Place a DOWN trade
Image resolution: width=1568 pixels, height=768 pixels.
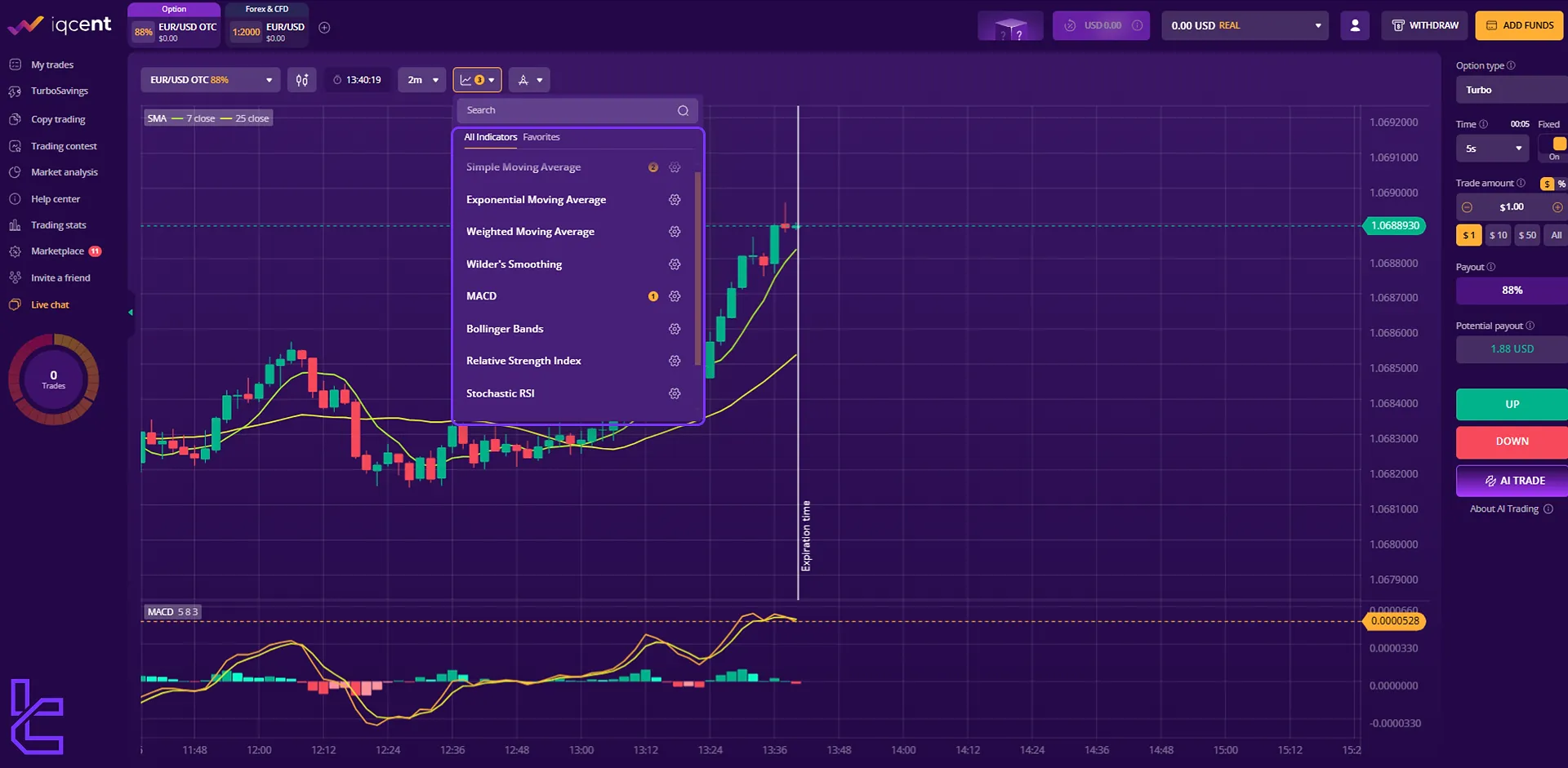[1512, 442]
